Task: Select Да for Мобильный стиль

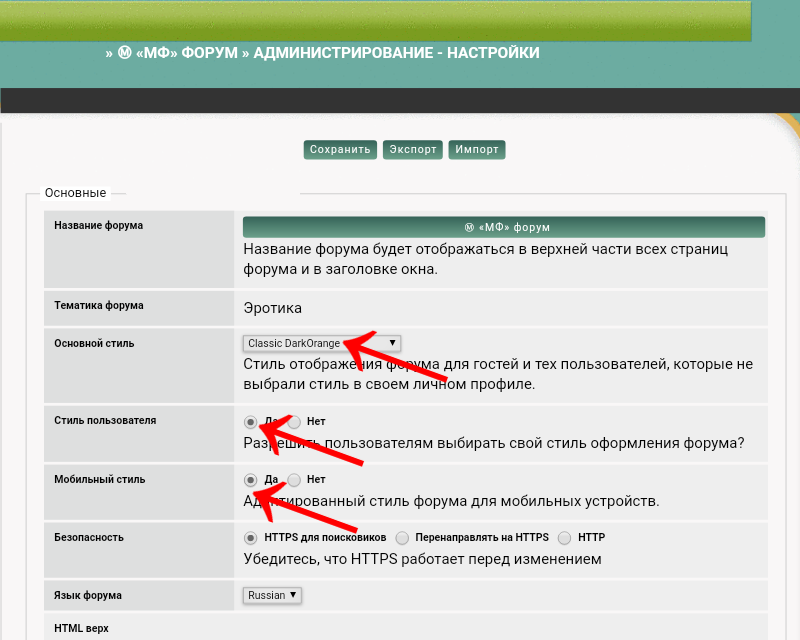Action: pyautogui.click(x=250, y=480)
